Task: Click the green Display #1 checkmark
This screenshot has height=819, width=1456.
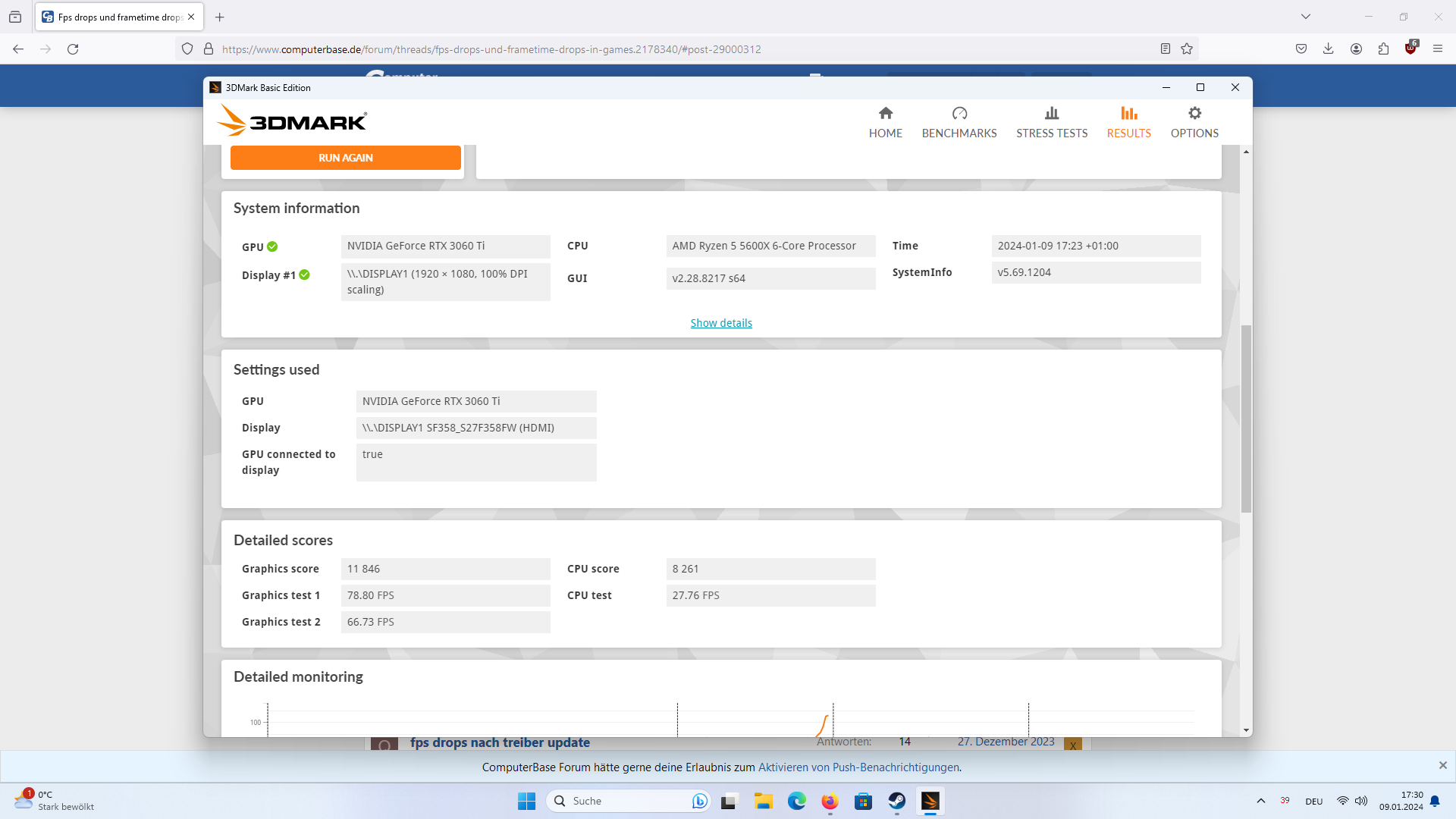Action: tap(304, 275)
